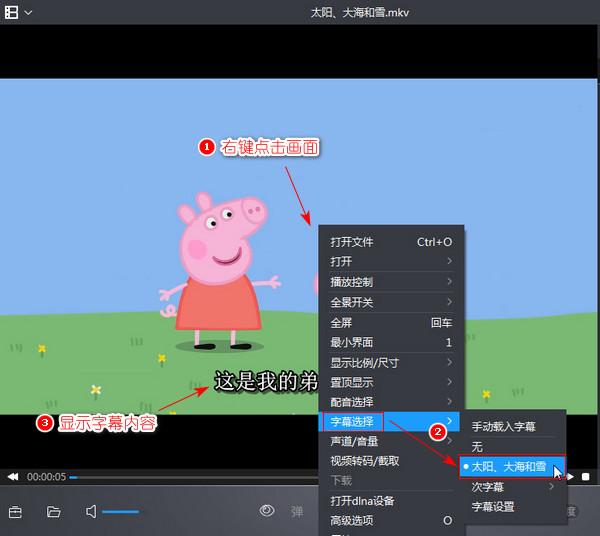Expand the 全景开关 submenu
This screenshot has height=536, width=600.
point(391,302)
